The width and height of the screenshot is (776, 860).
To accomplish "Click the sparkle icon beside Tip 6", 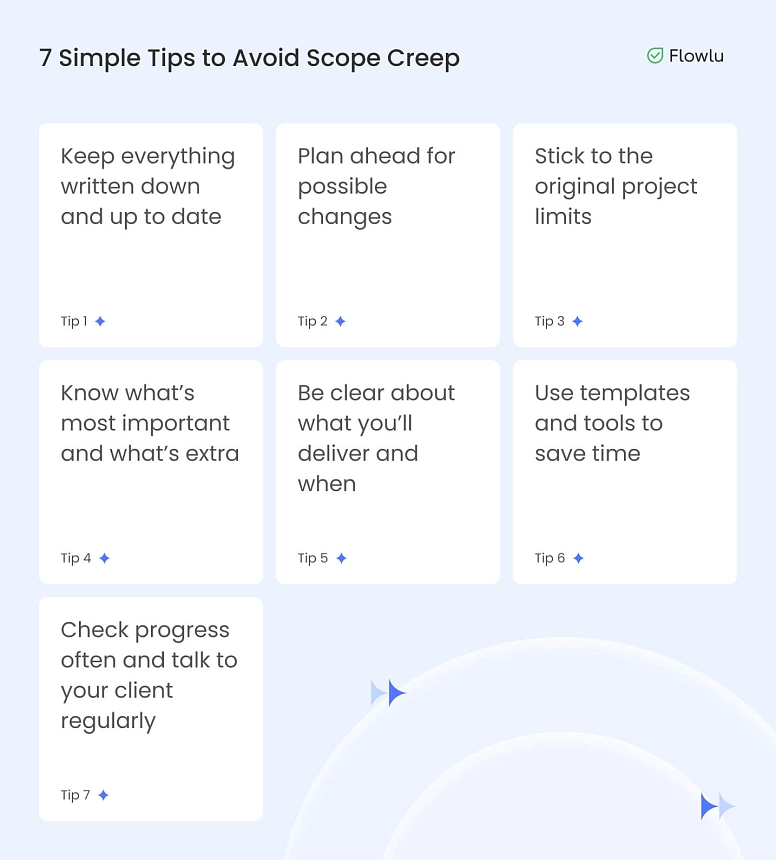I will click(x=578, y=558).
